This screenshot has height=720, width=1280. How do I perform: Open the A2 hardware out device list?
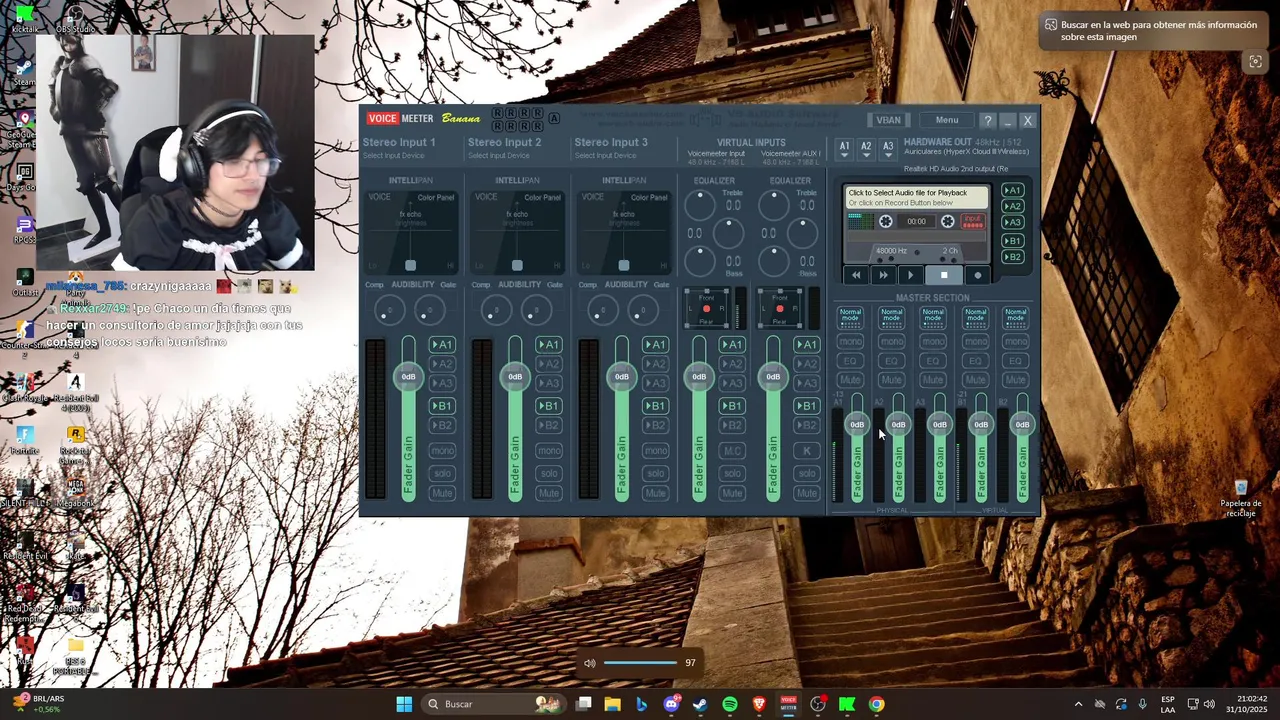click(x=866, y=149)
